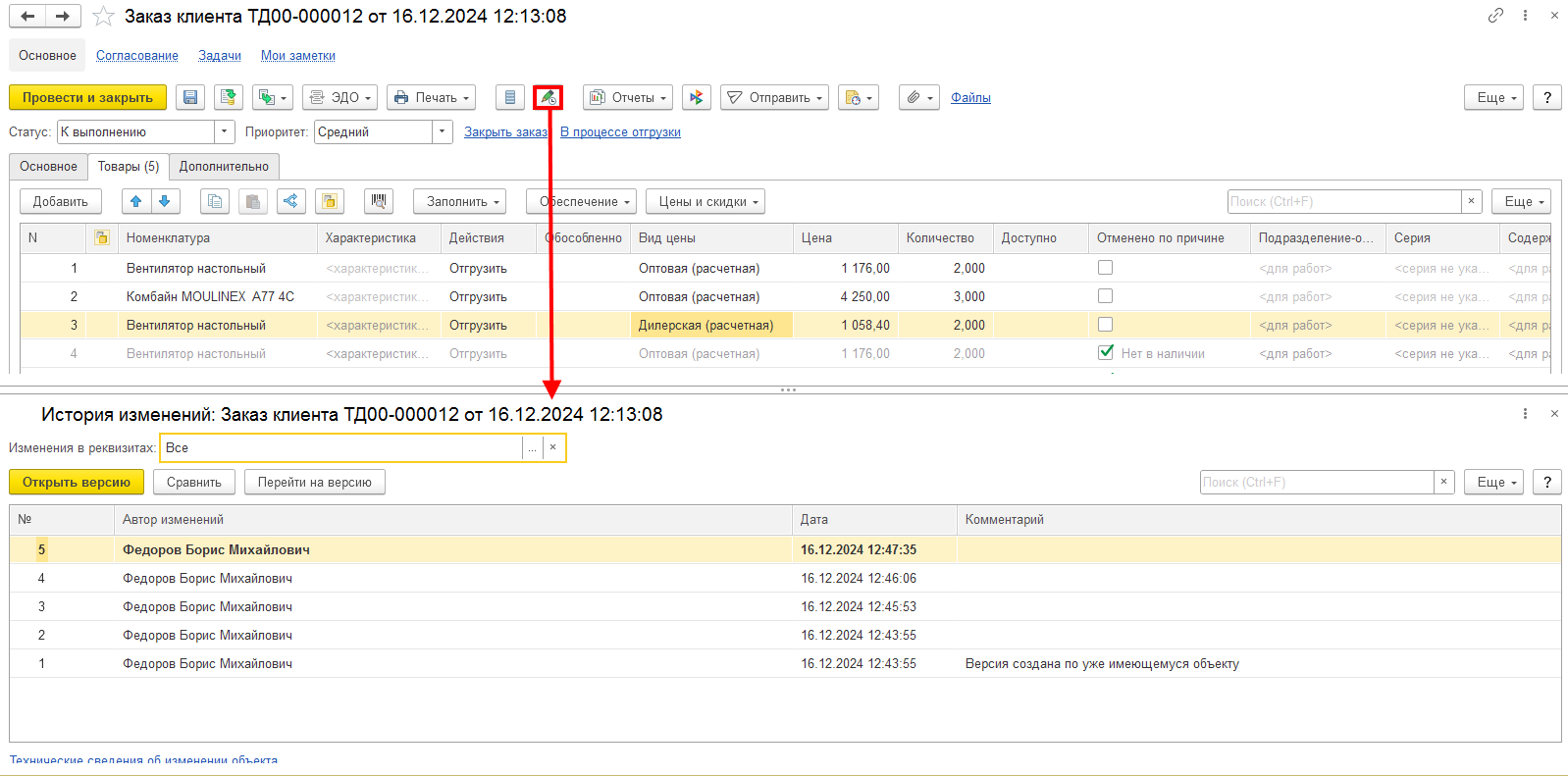Follow the В процессе отгрузки link
1568x776 pixels.
coord(620,131)
